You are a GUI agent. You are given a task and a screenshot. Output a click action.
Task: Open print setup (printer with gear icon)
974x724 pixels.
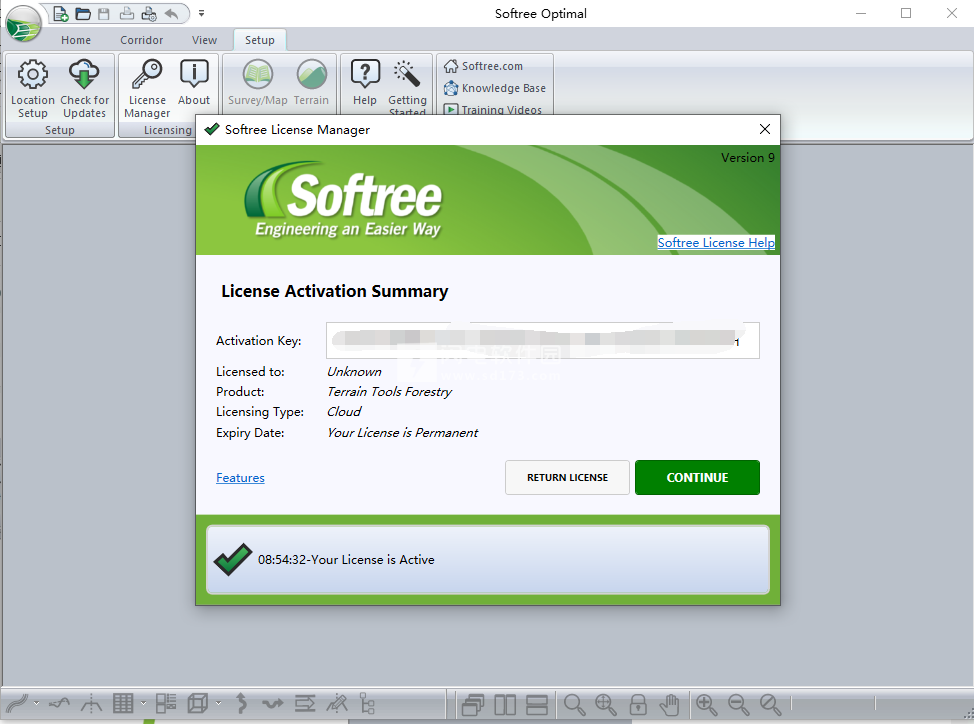click(x=149, y=14)
